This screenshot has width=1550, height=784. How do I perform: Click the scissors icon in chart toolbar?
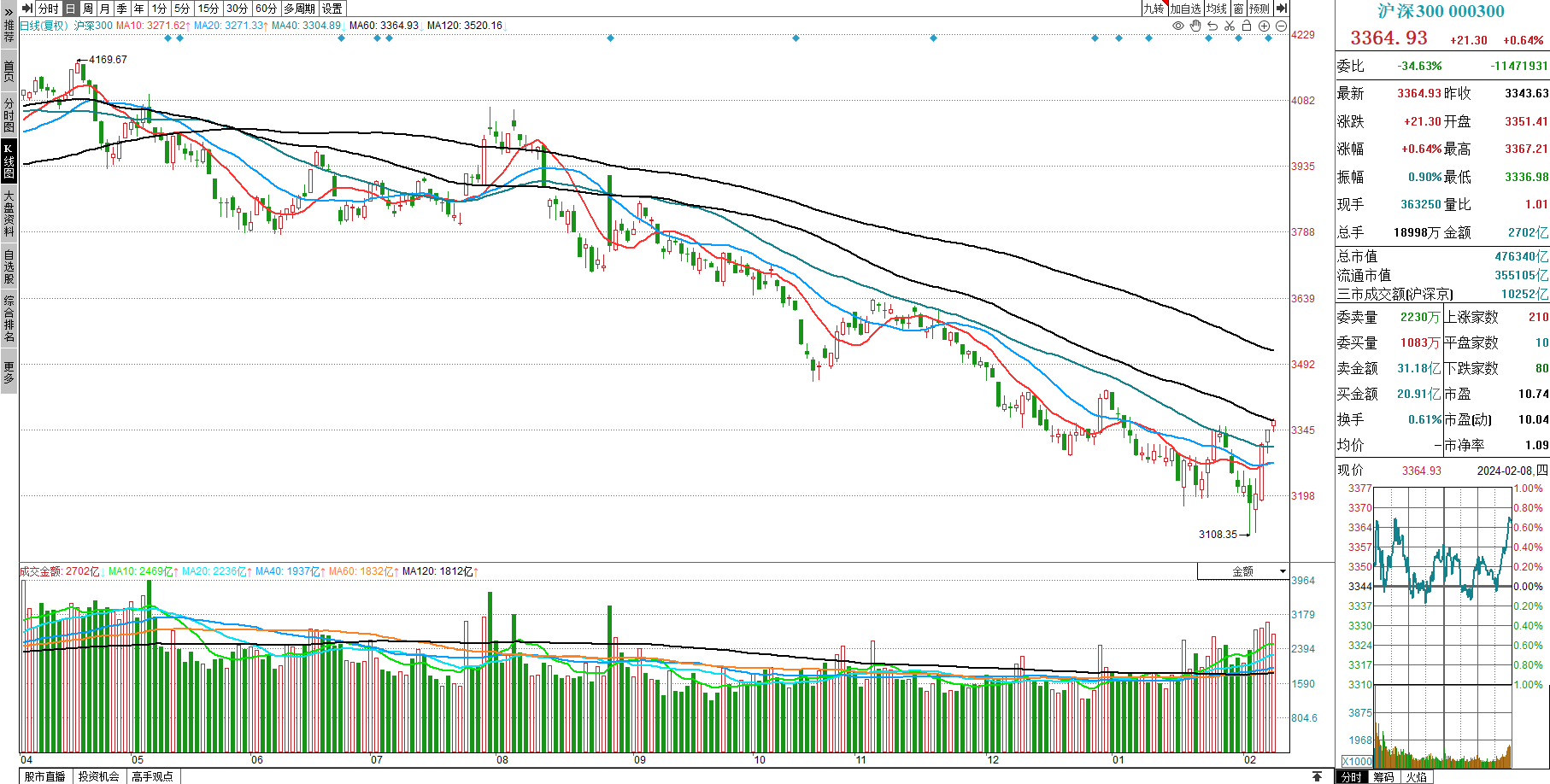[x=1230, y=26]
